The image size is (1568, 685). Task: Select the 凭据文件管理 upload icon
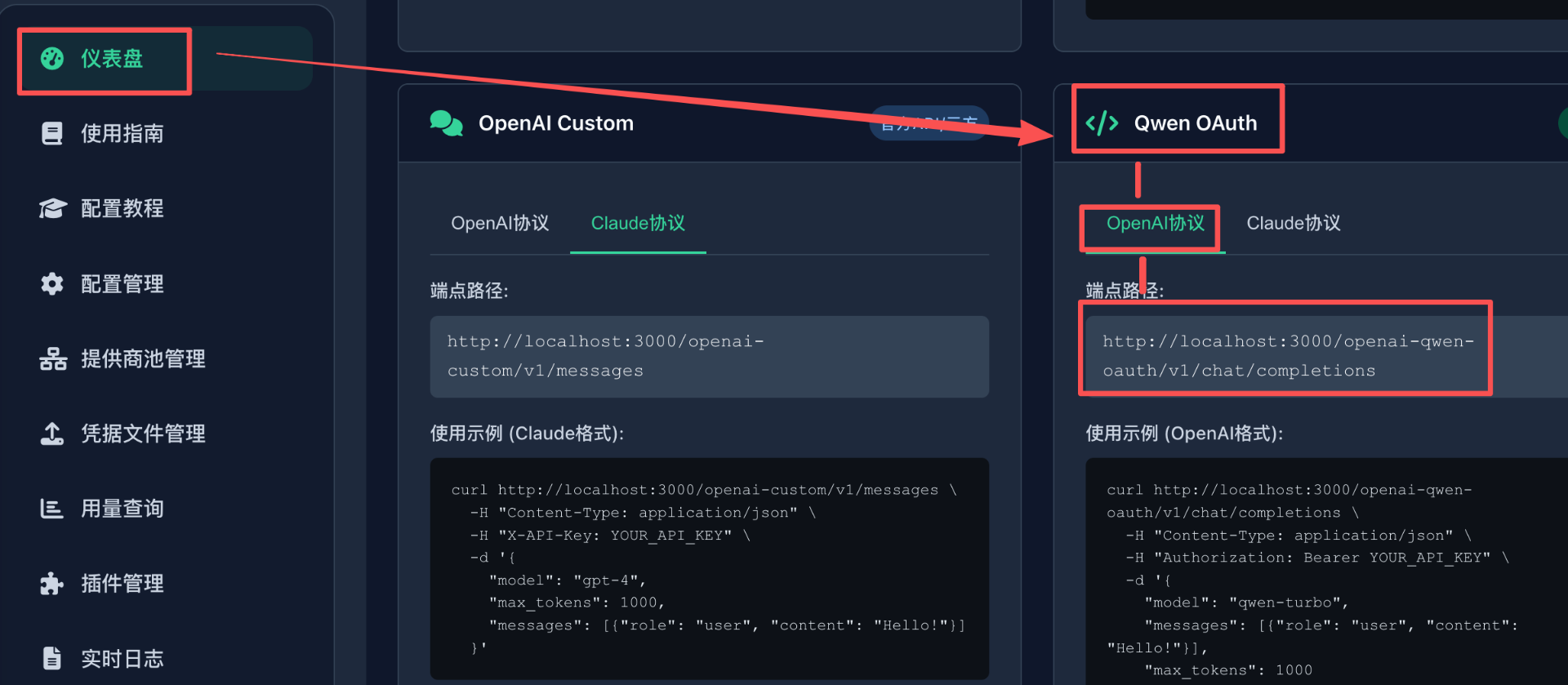click(52, 434)
